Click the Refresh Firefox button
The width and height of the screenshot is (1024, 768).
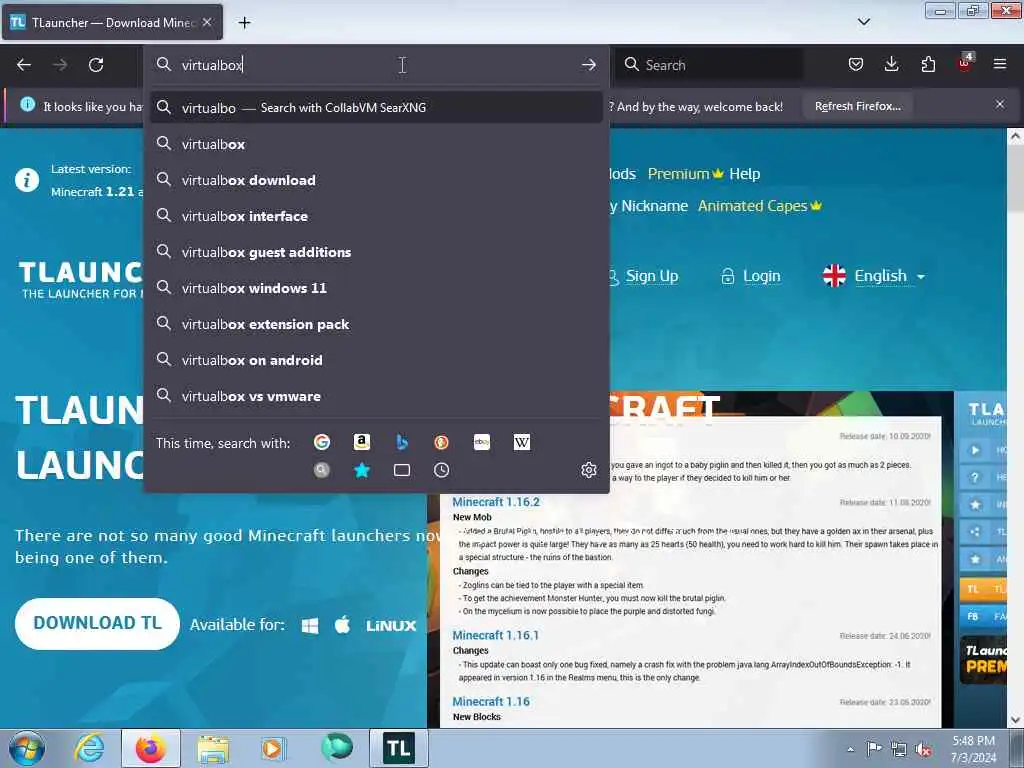[x=858, y=106]
